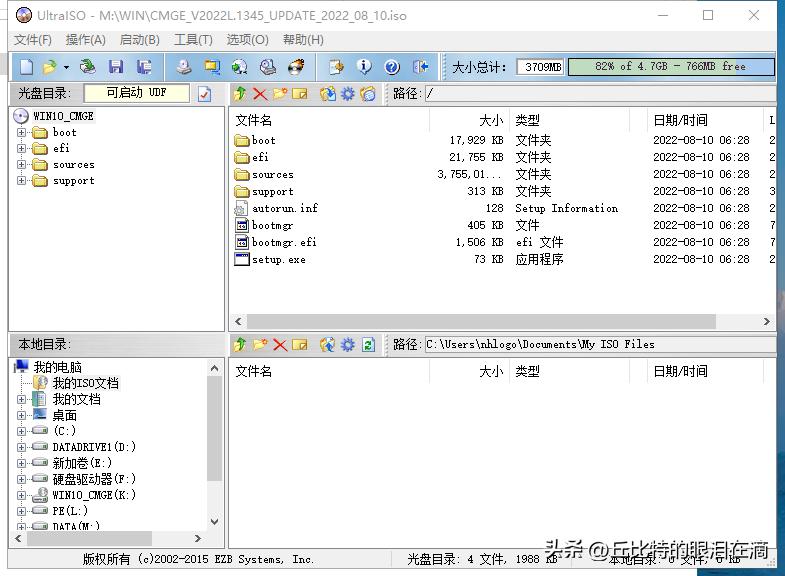The width and height of the screenshot is (785, 576).
Task: Select the WIN10_CMGE root disc node
Action: [x=63, y=116]
